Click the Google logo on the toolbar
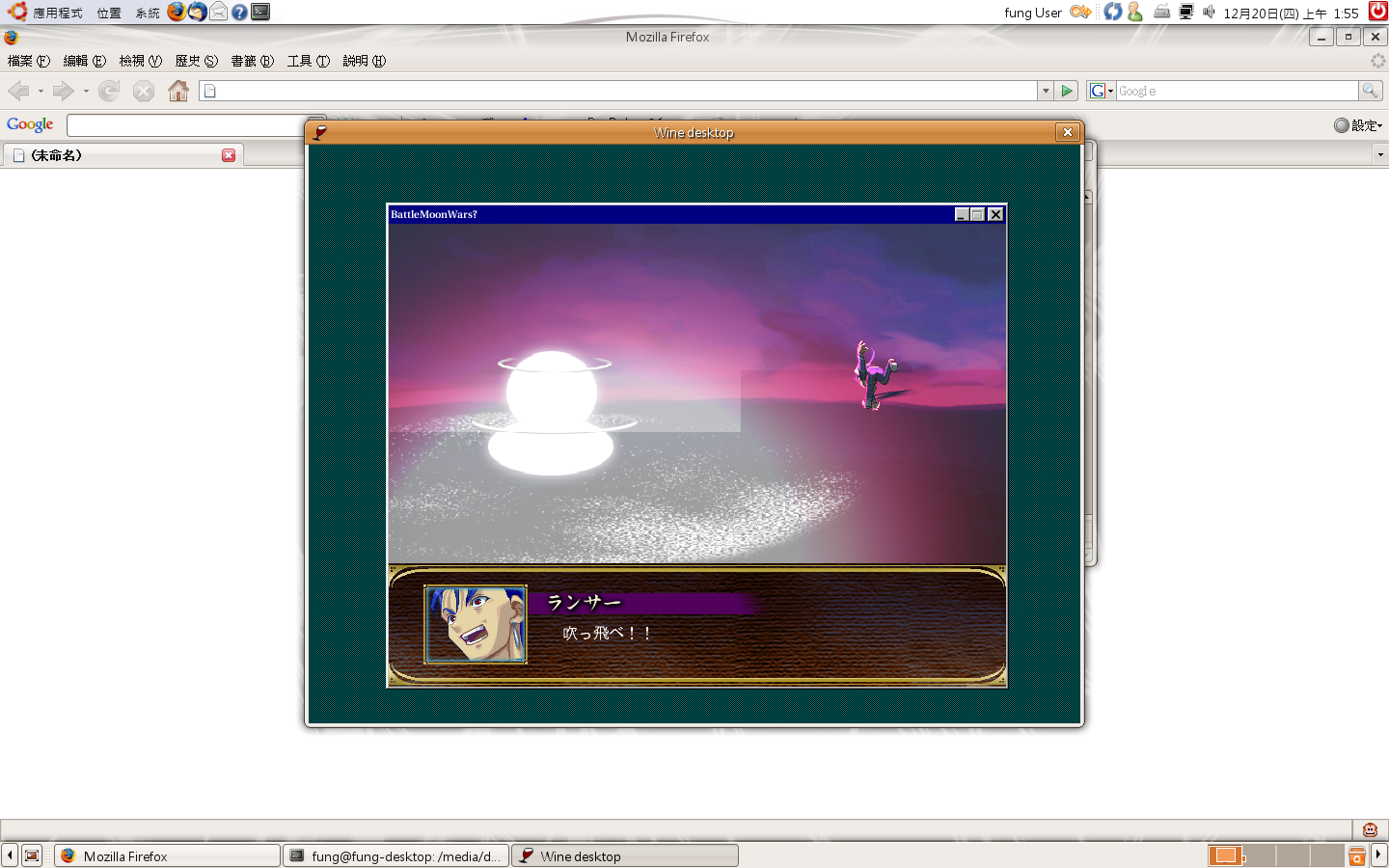 [30, 124]
